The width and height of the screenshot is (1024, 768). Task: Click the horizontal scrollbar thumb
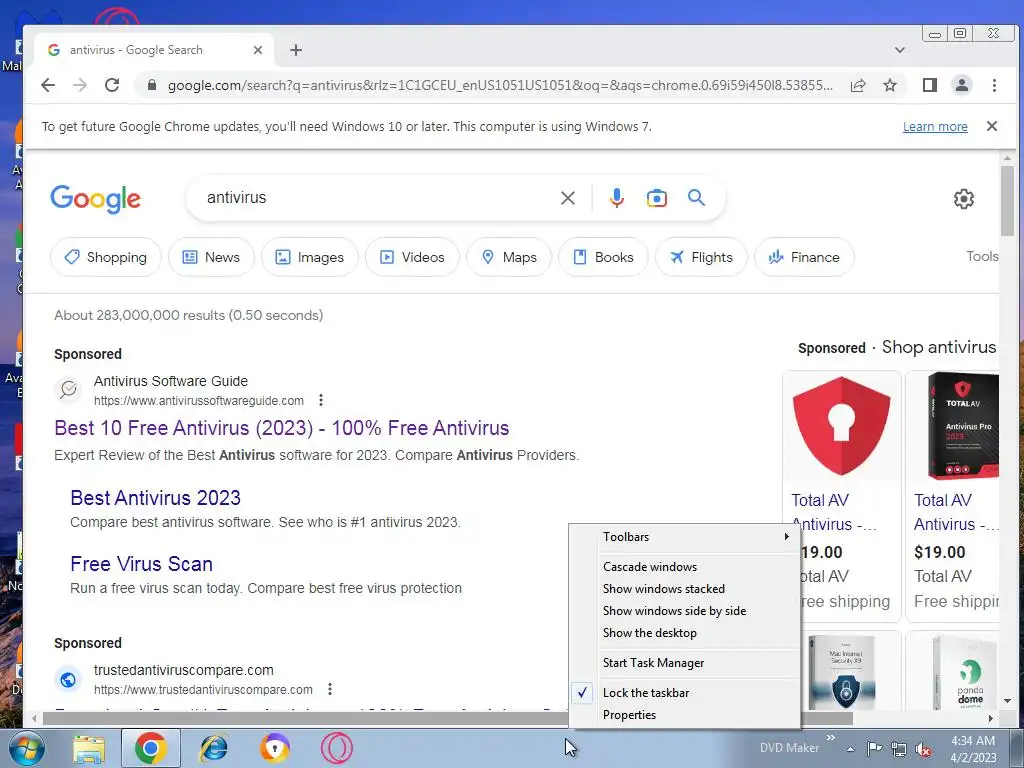click(x=447, y=718)
